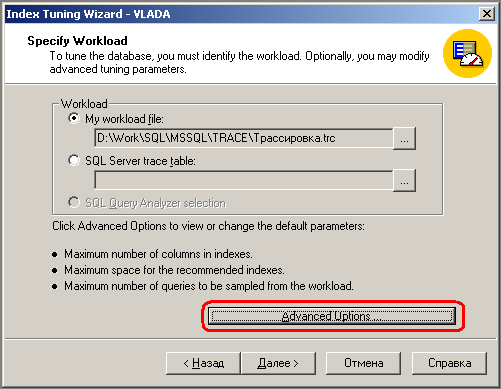
Task: Click the Workload group box caption
Action: click(84, 104)
